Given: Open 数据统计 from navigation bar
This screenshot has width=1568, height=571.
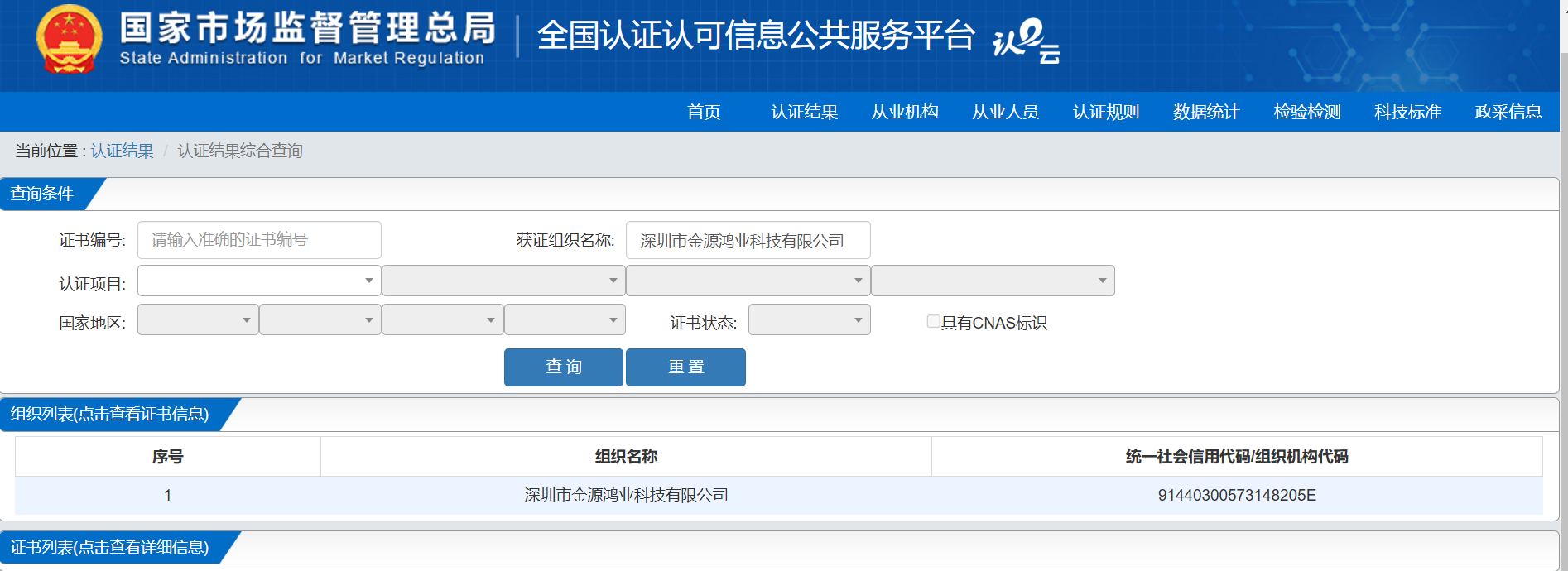Looking at the screenshot, I should [x=1206, y=112].
